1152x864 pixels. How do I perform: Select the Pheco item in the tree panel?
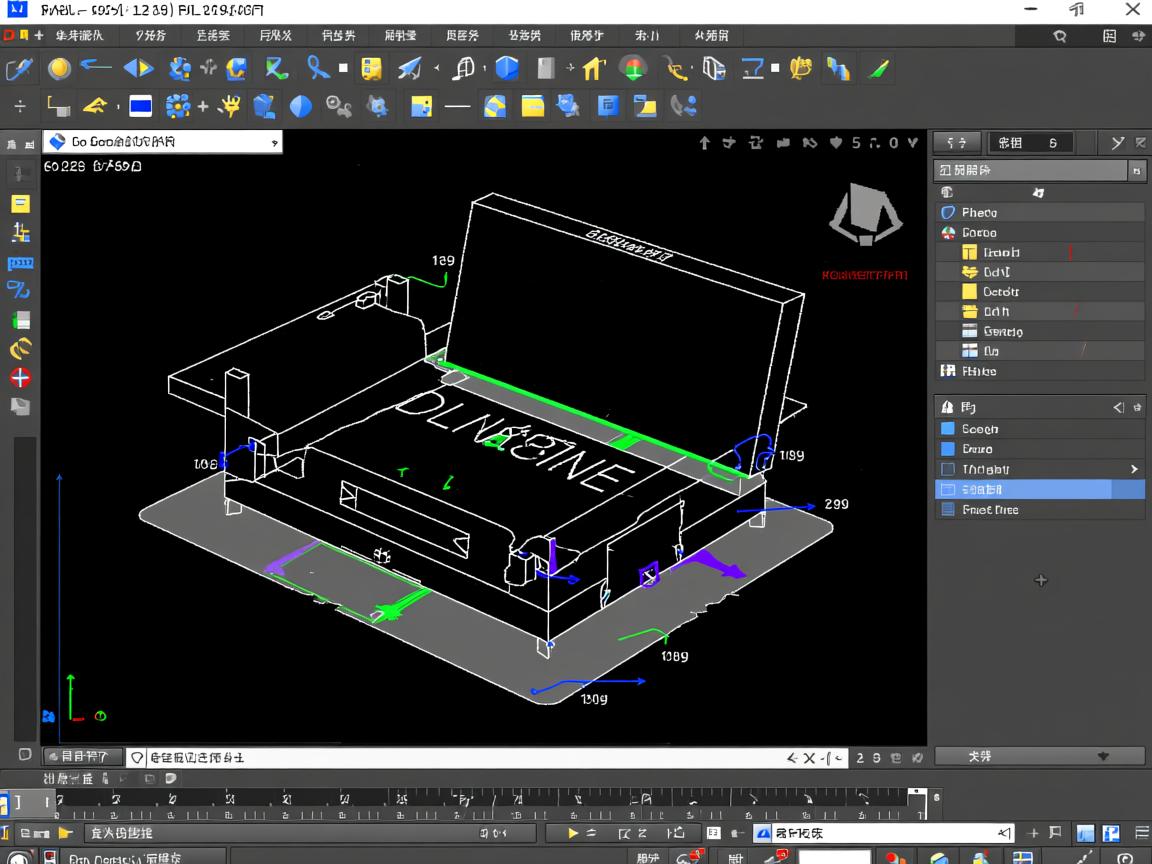click(979, 212)
